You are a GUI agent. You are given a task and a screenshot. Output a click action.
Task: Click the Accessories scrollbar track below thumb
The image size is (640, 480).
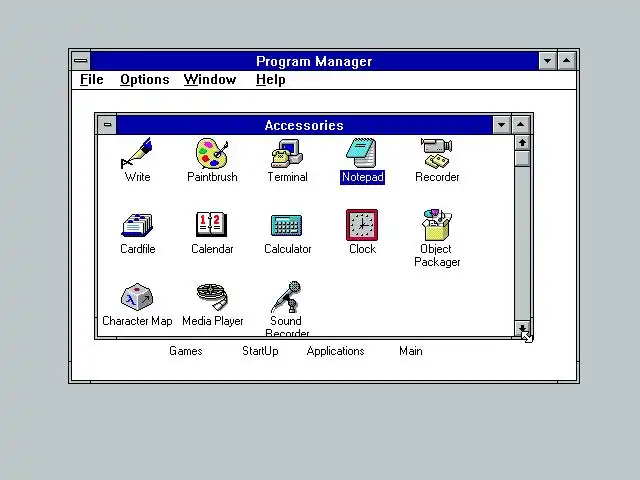pyautogui.click(x=522, y=243)
